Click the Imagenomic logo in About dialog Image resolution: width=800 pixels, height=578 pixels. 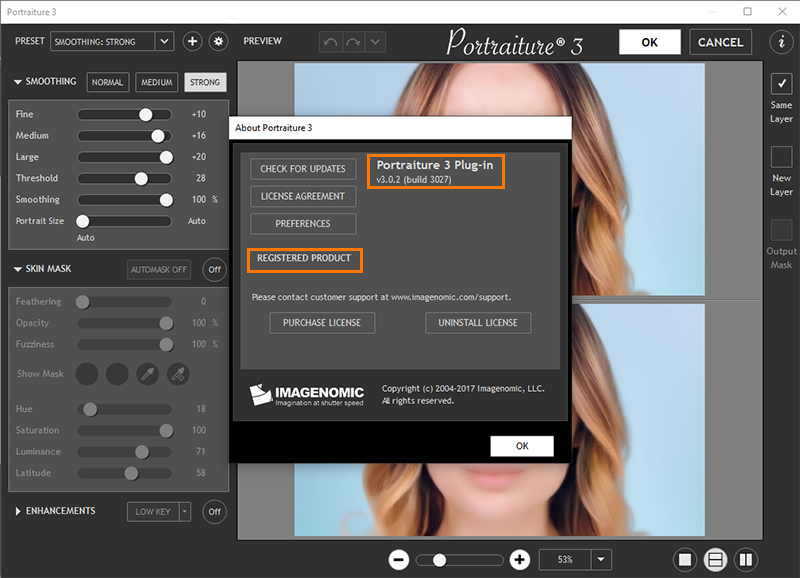(x=307, y=395)
